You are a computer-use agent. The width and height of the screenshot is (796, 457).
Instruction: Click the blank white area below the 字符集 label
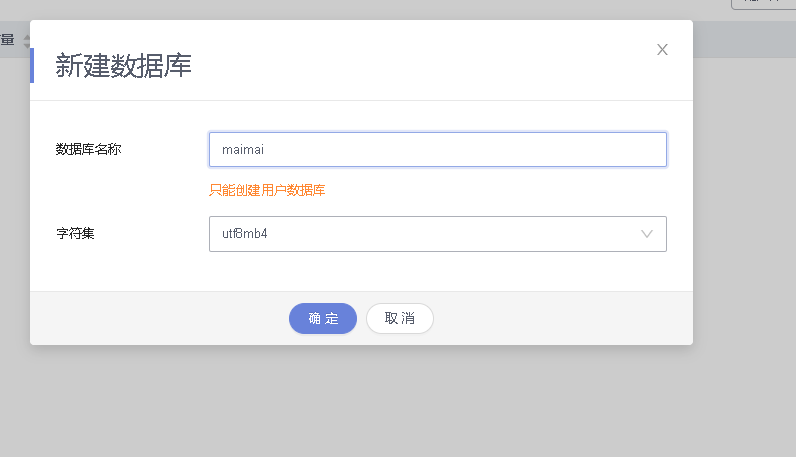click(100, 268)
